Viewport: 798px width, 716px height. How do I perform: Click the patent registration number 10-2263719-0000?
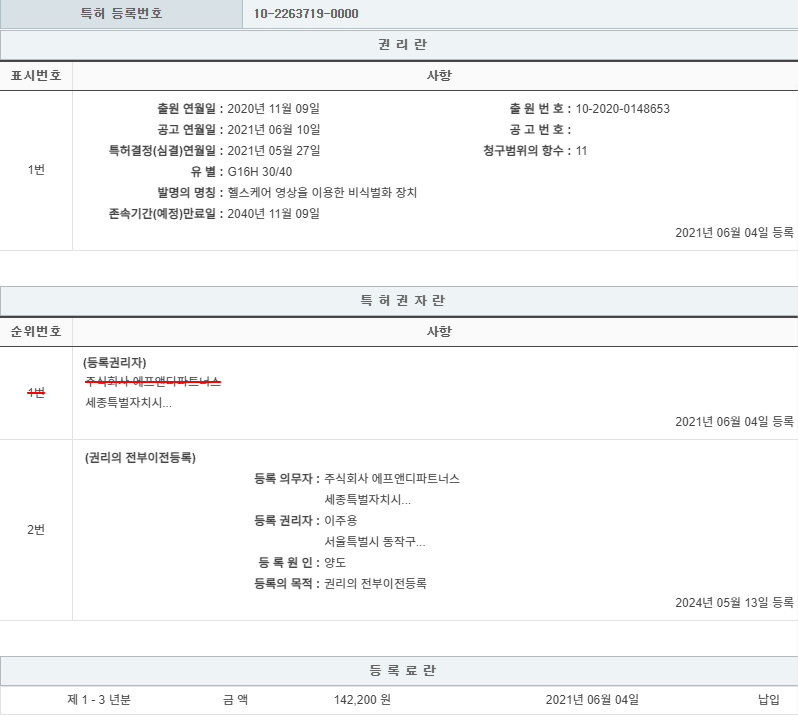pyautogui.click(x=306, y=14)
